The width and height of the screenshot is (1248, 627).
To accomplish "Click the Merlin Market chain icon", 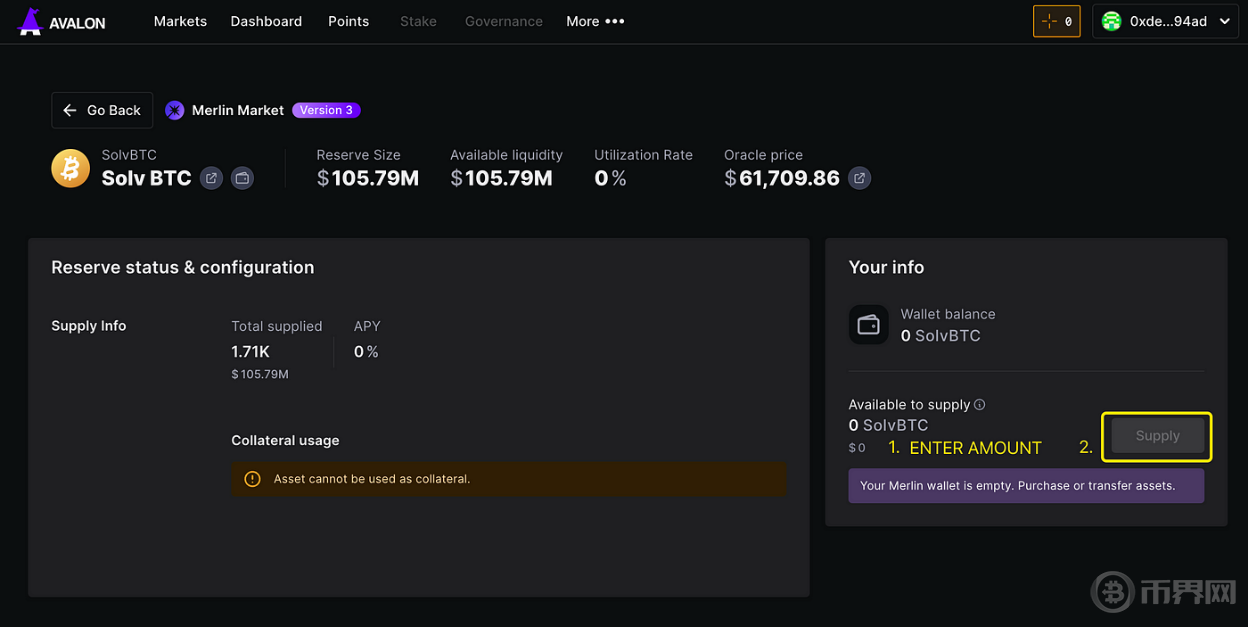I will point(175,110).
